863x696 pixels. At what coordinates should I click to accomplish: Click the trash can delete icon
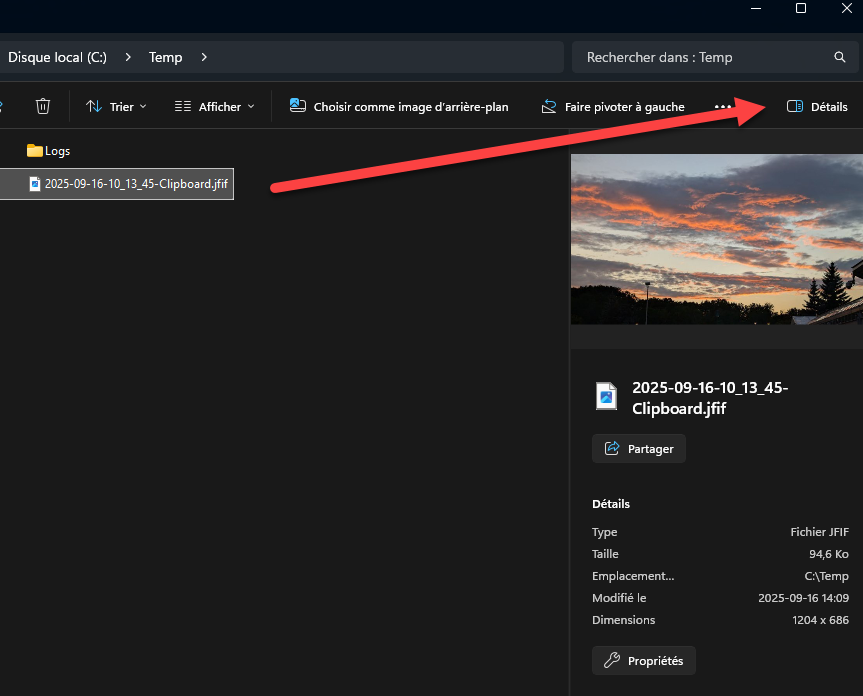coord(43,106)
